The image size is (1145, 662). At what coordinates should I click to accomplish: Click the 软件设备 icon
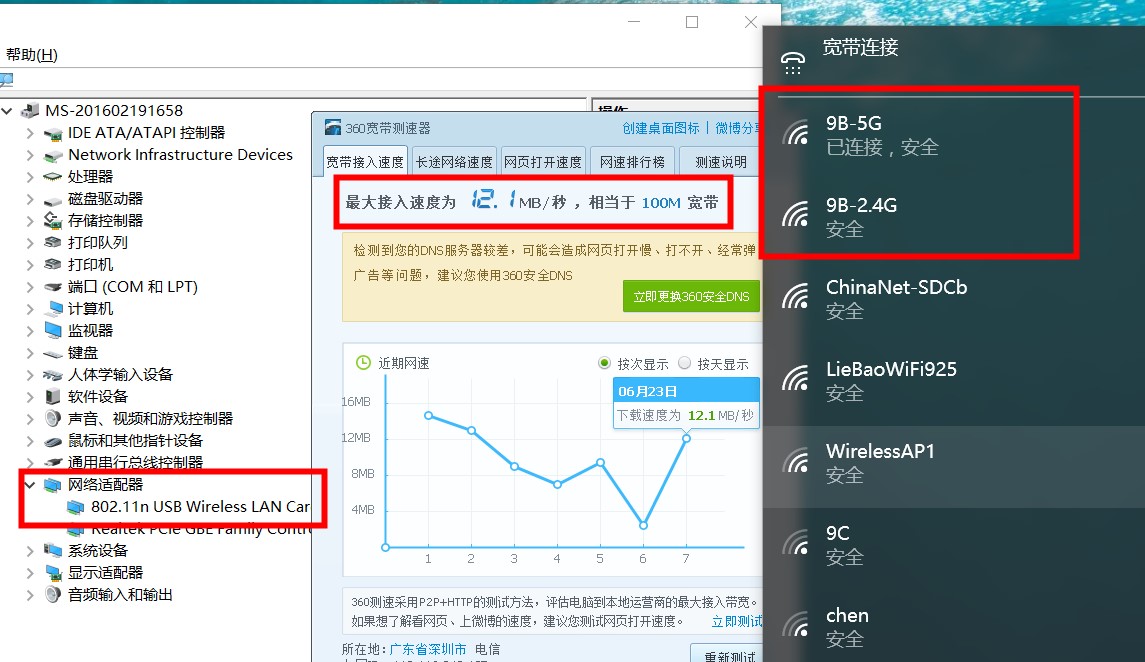(x=53, y=397)
